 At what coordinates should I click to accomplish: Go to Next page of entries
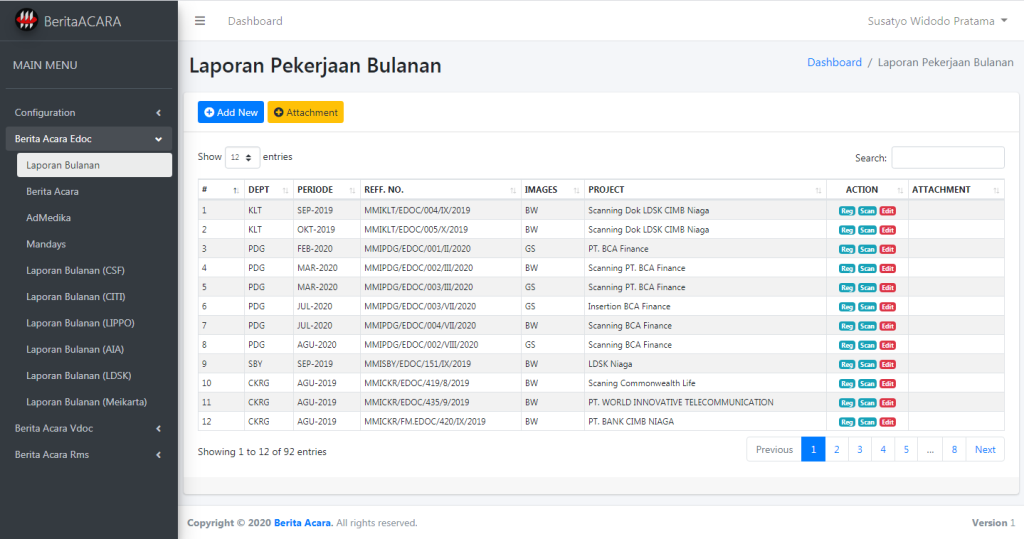click(985, 449)
